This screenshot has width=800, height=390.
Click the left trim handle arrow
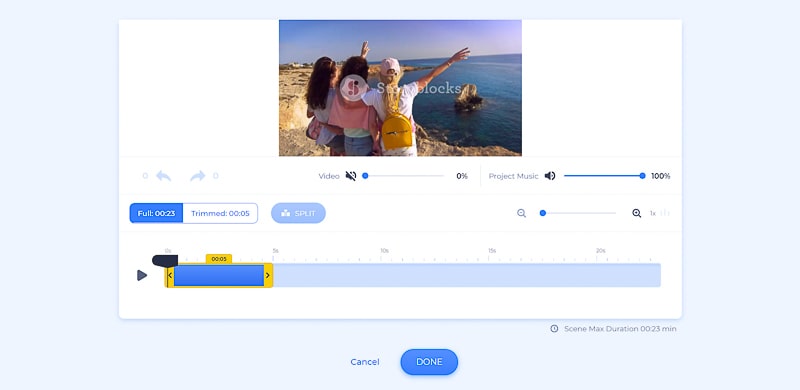(x=170, y=276)
